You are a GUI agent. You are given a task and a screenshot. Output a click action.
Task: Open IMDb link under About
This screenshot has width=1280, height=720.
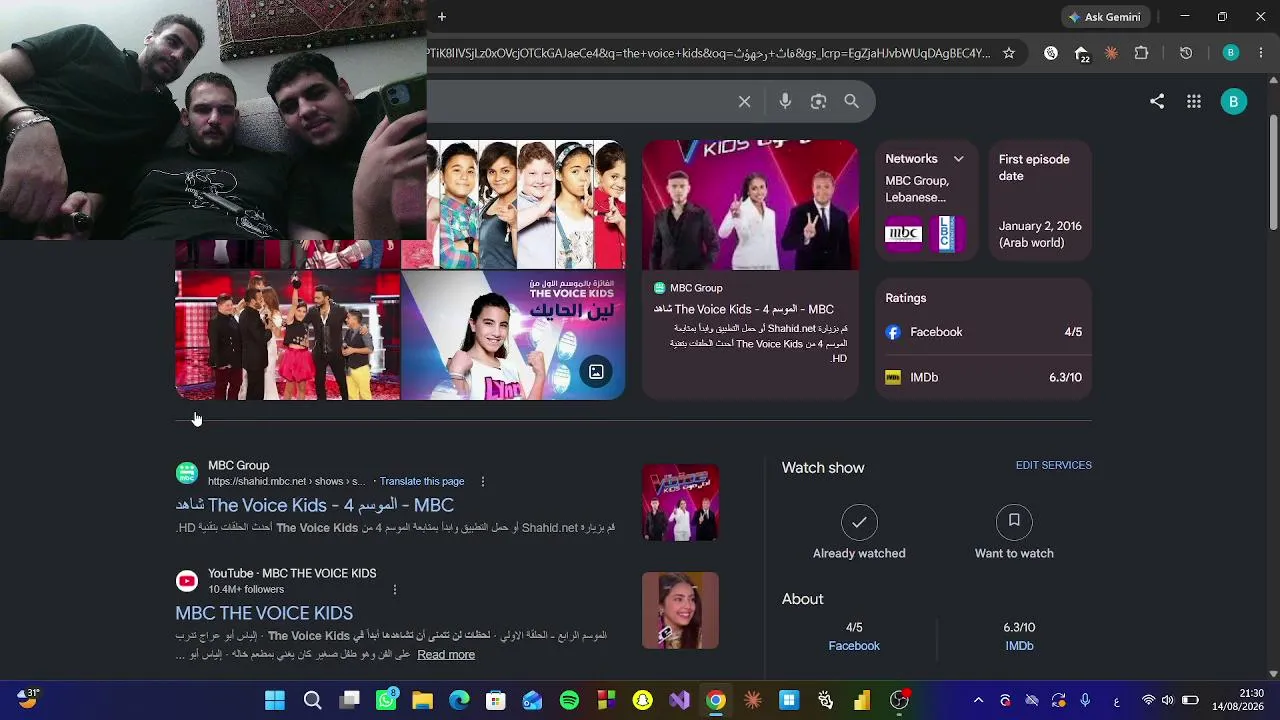[x=1019, y=646]
